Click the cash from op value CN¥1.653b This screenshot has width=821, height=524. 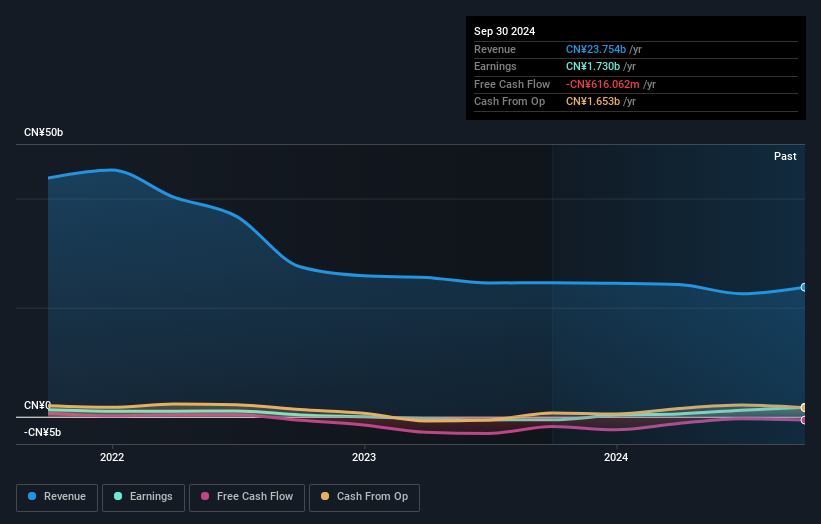[593, 102]
